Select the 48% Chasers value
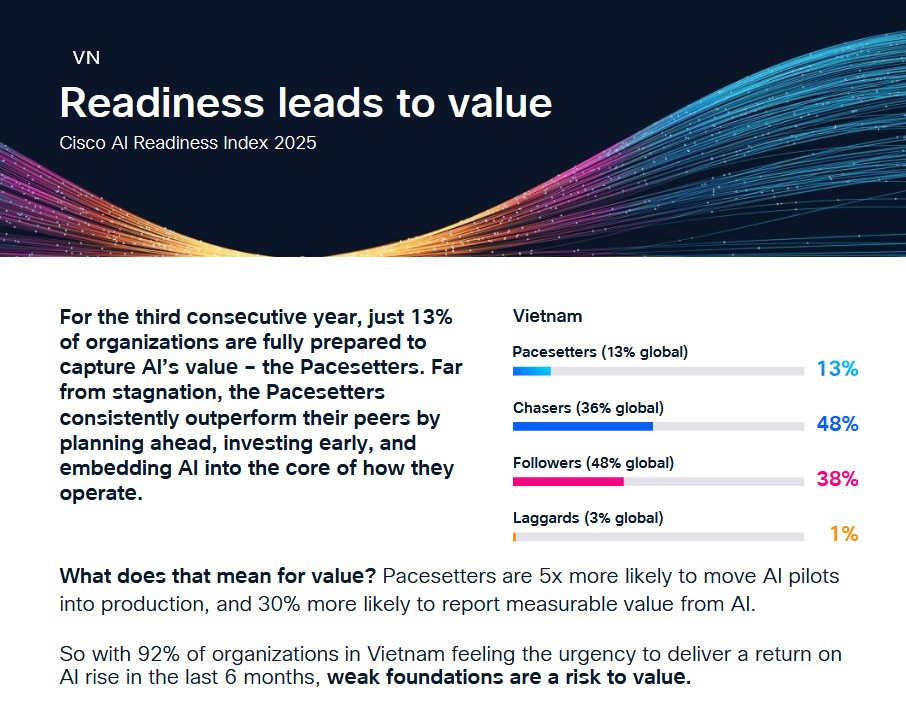 pyautogui.click(x=837, y=424)
